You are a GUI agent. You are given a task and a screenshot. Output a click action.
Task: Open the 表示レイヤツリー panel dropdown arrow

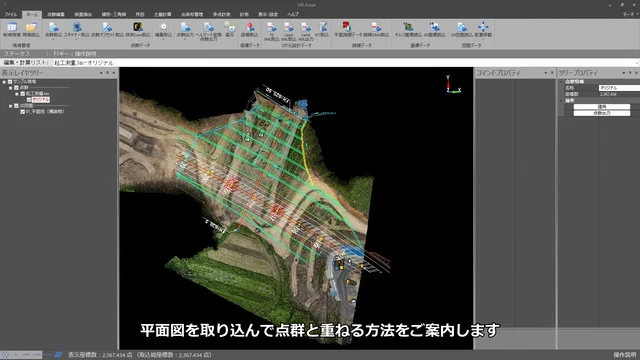click(101, 73)
